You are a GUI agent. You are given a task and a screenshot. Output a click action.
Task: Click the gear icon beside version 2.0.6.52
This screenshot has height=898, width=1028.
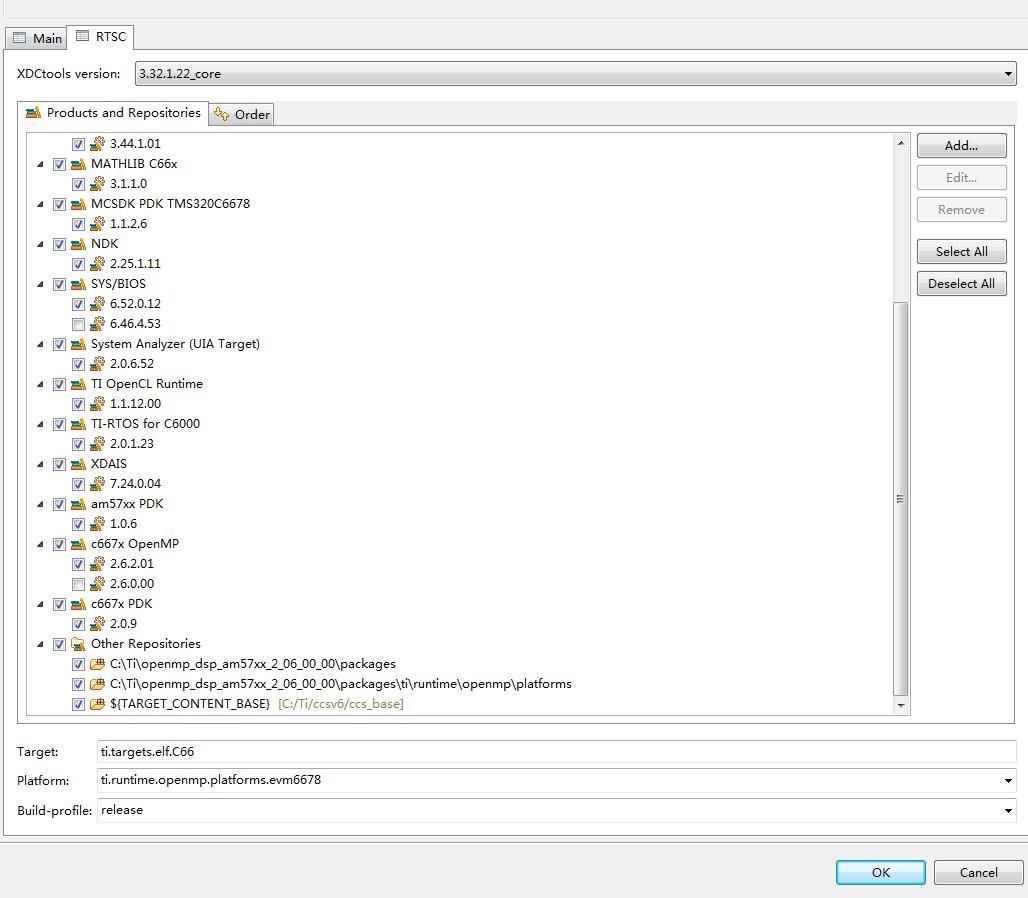(x=97, y=364)
